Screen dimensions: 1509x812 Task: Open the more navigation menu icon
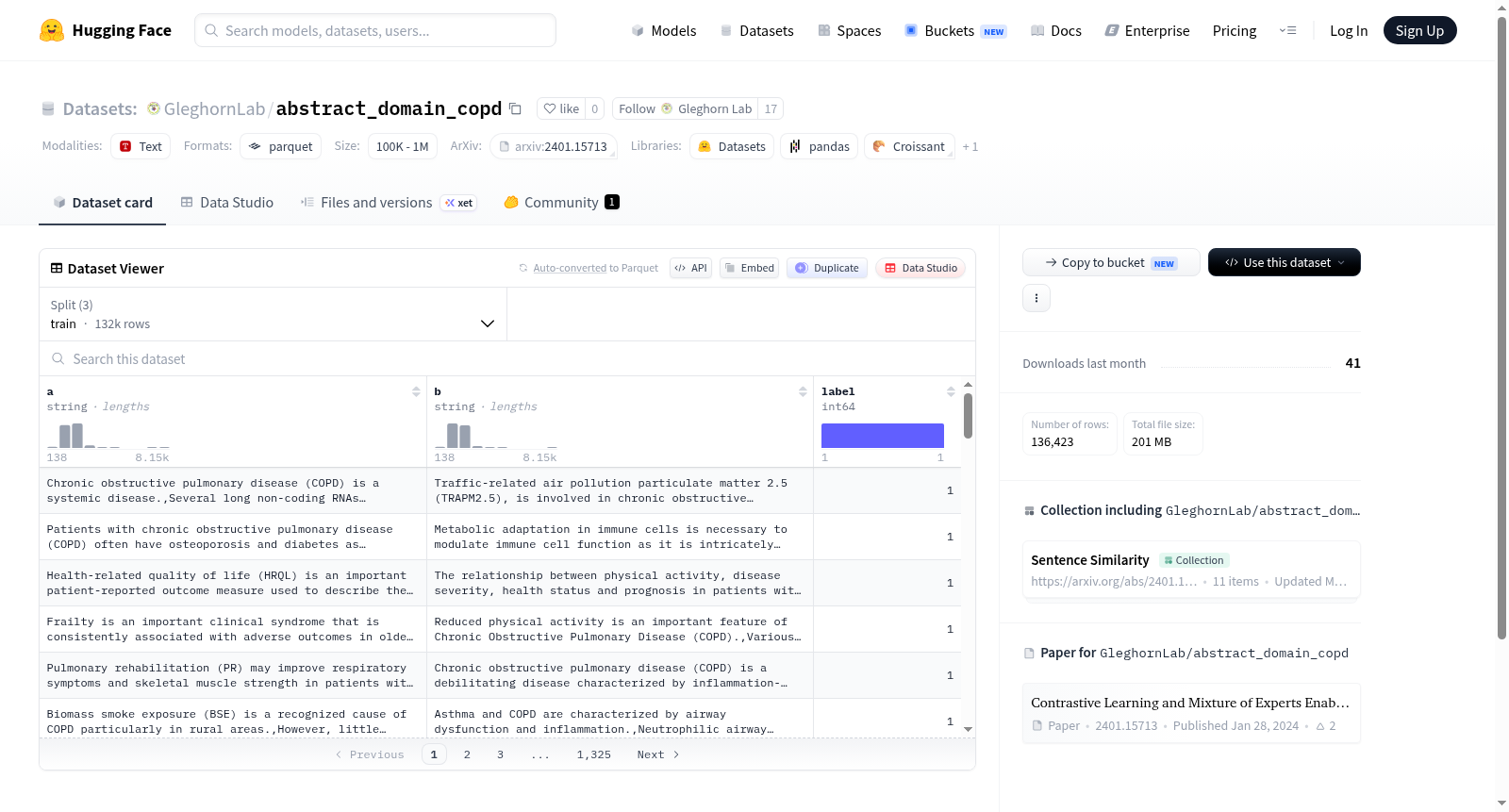click(1287, 30)
